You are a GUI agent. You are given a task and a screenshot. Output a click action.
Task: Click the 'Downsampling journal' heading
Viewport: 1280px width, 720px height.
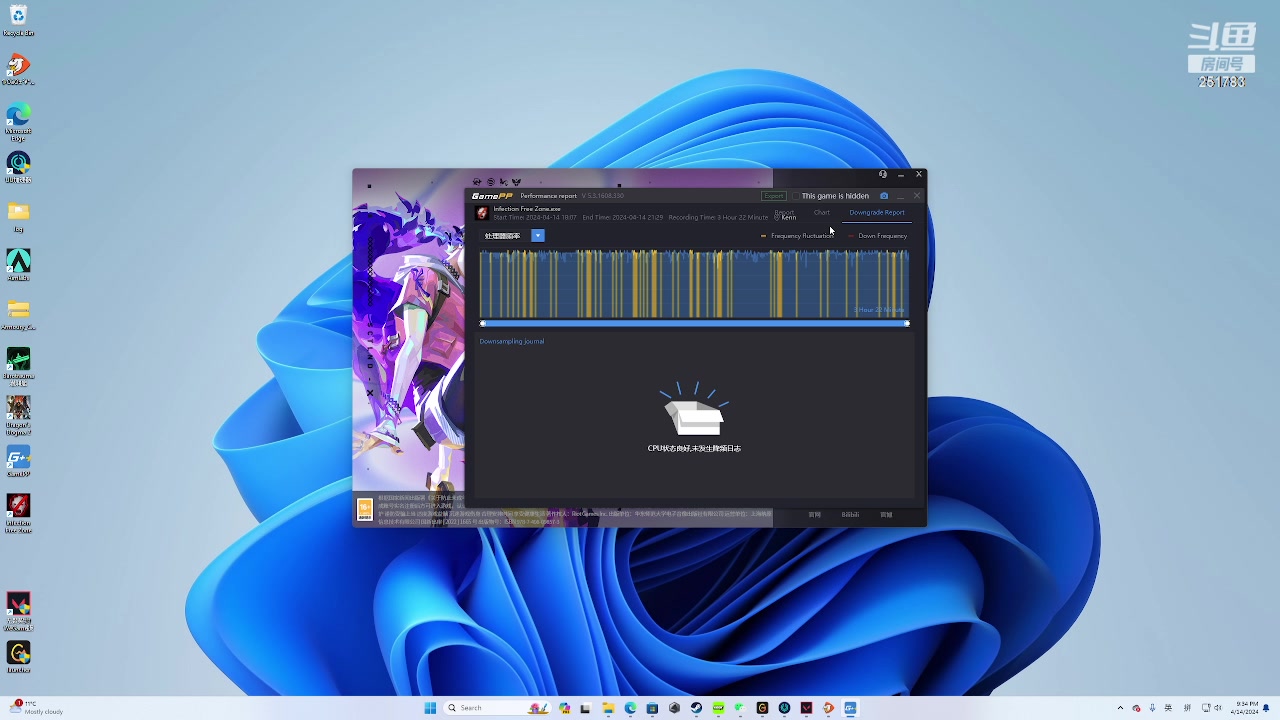[512, 341]
